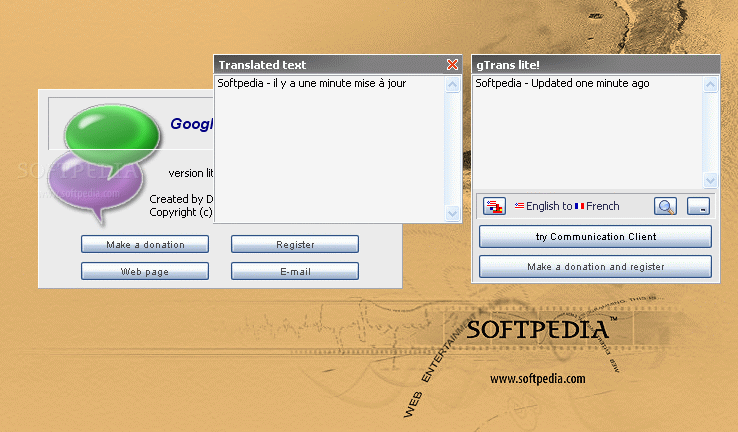
Task: Click translated text 'il y a une minute mise à jour'
Action: coord(339,83)
